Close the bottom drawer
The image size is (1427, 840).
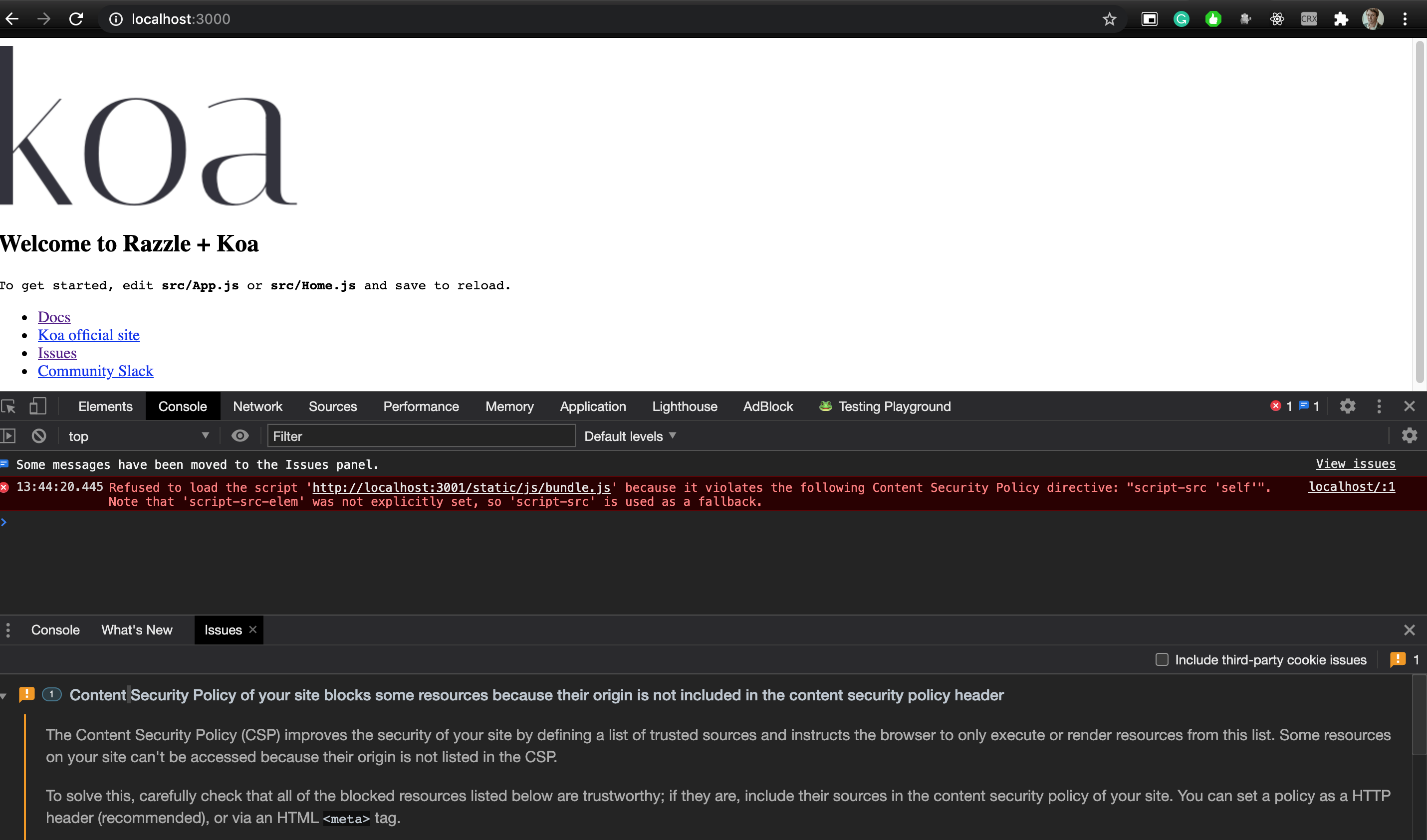pyautogui.click(x=1410, y=630)
